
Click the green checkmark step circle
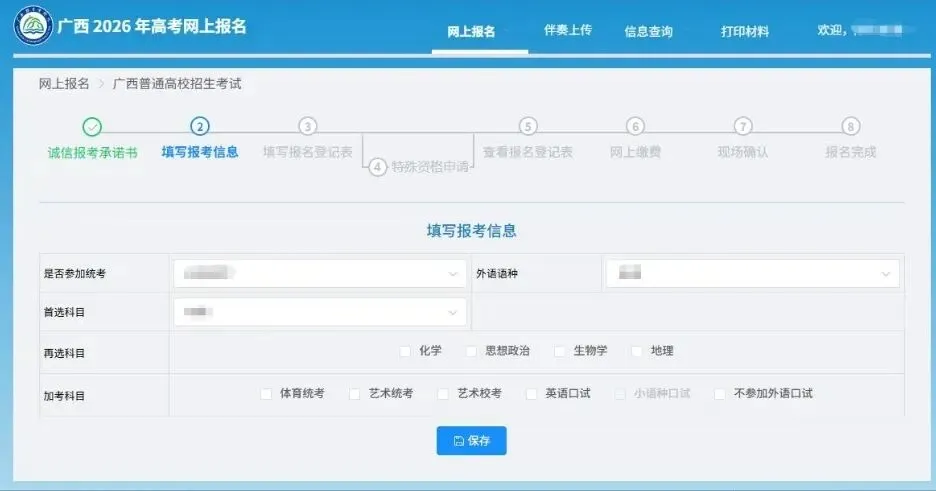(x=92, y=126)
